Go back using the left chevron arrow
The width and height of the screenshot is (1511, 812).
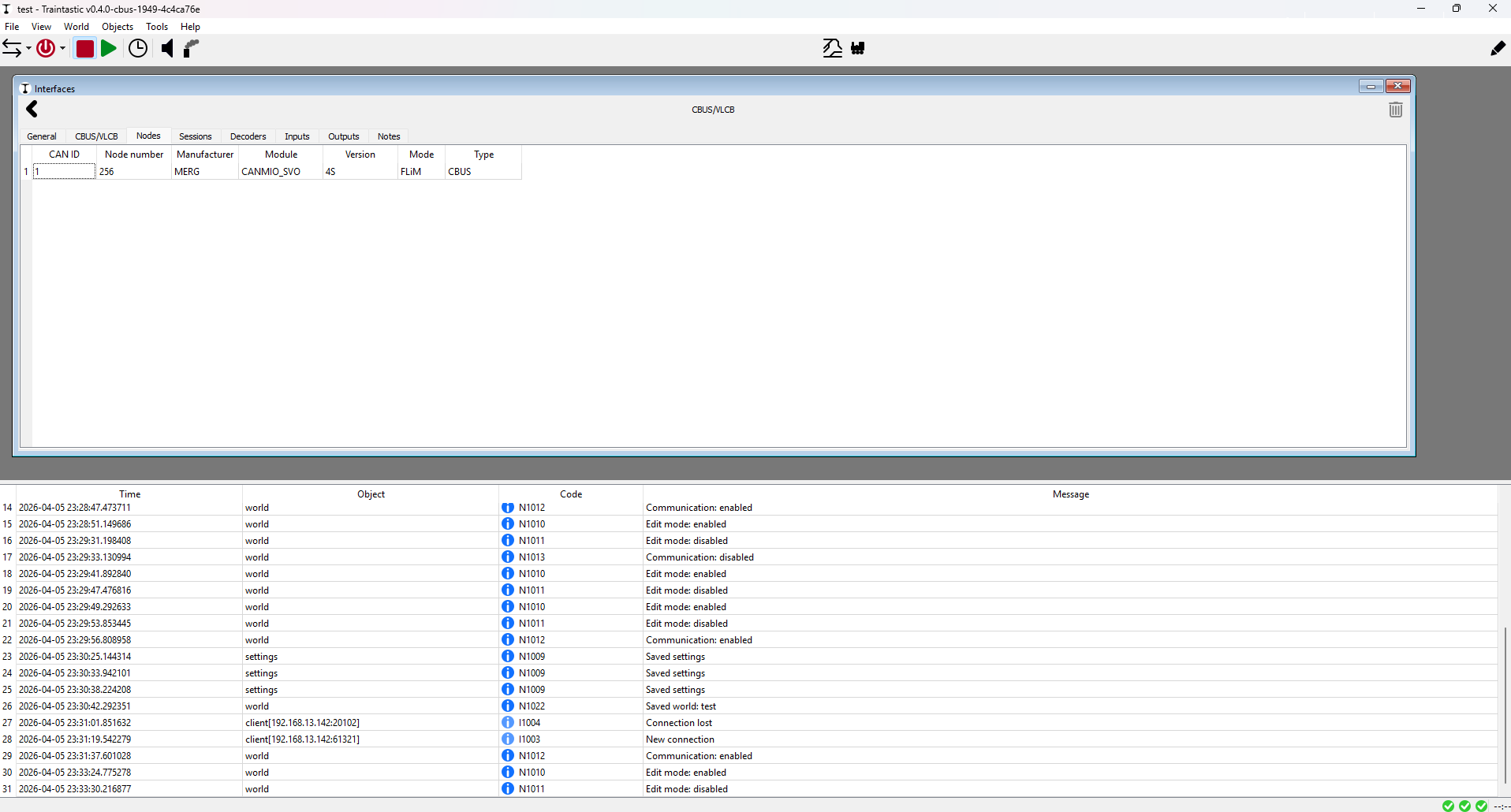[x=32, y=110]
